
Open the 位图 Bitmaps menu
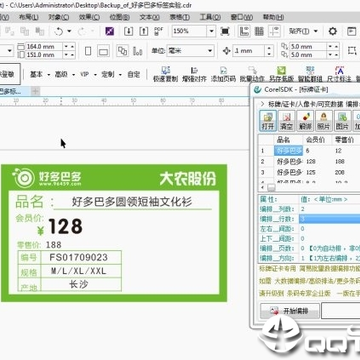tap(120, 17)
